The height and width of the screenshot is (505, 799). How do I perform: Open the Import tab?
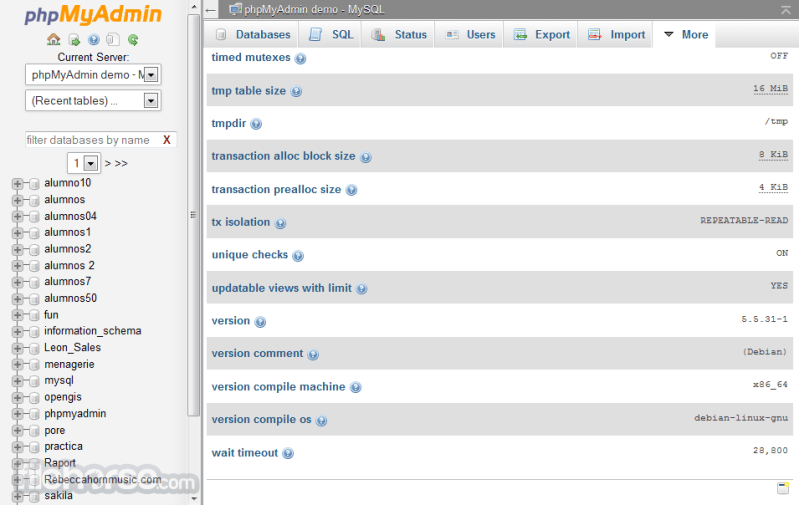tap(616, 34)
